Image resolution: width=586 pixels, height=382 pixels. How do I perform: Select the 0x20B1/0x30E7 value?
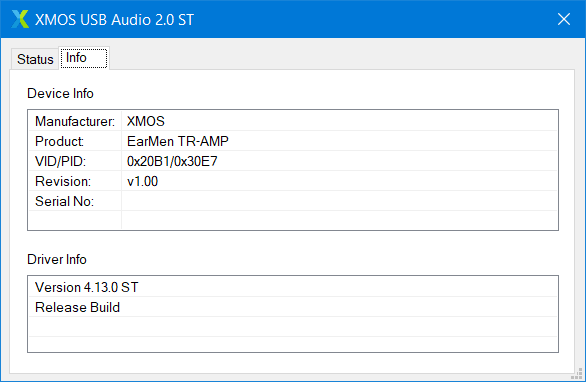[x=172, y=161]
